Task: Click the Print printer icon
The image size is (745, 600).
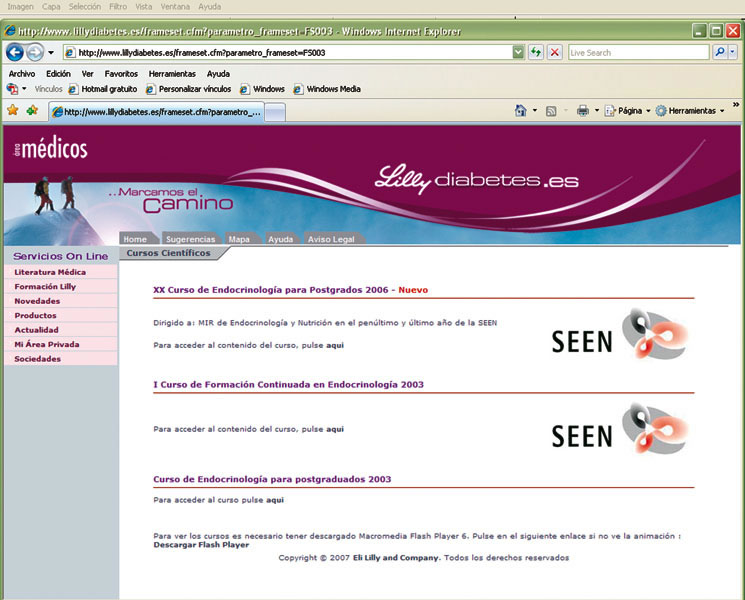Action: (583, 111)
